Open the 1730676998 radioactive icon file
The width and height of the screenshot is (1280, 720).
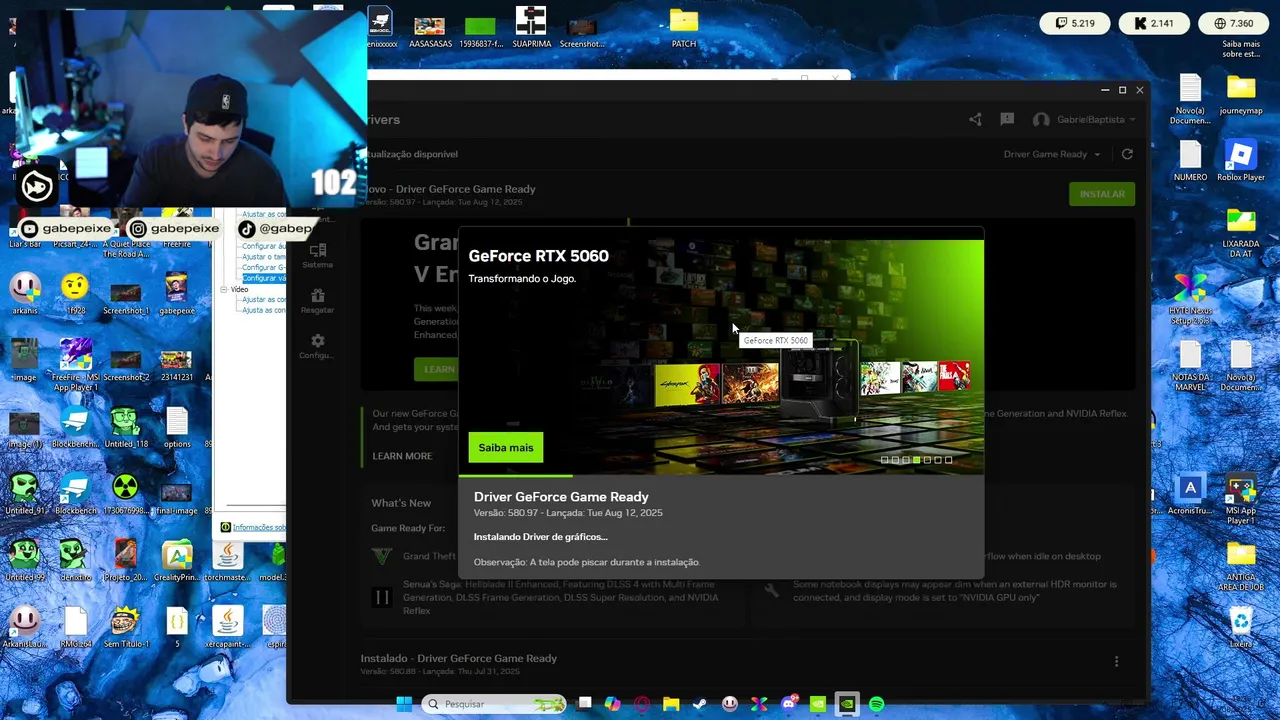point(126,495)
